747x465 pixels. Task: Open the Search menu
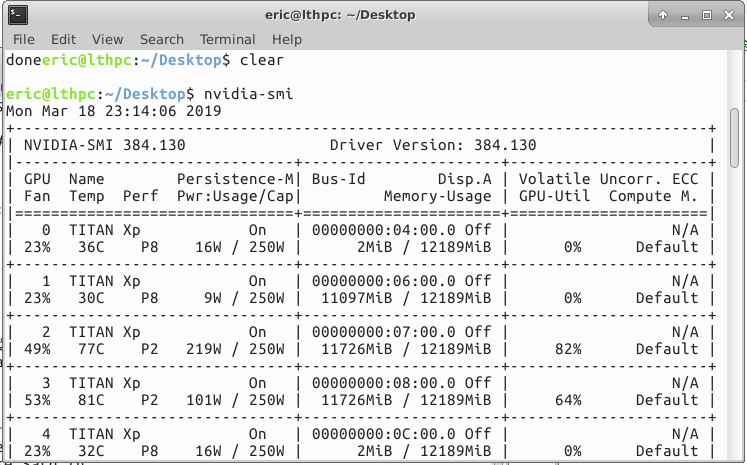point(162,39)
